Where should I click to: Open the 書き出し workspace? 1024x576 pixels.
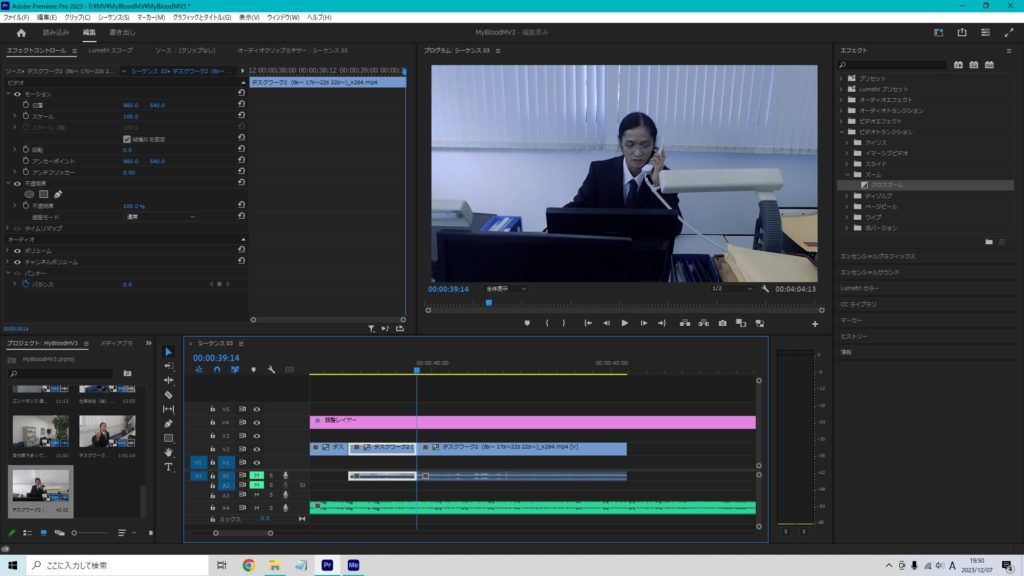[122, 32]
